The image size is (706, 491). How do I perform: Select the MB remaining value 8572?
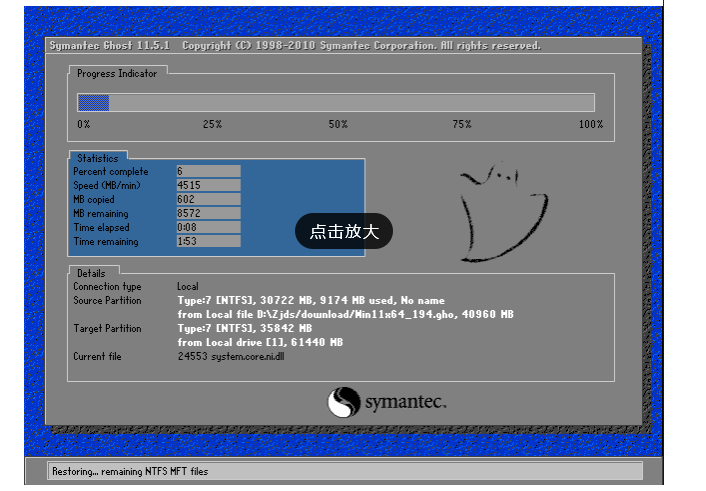pyautogui.click(x=208, y=213)
